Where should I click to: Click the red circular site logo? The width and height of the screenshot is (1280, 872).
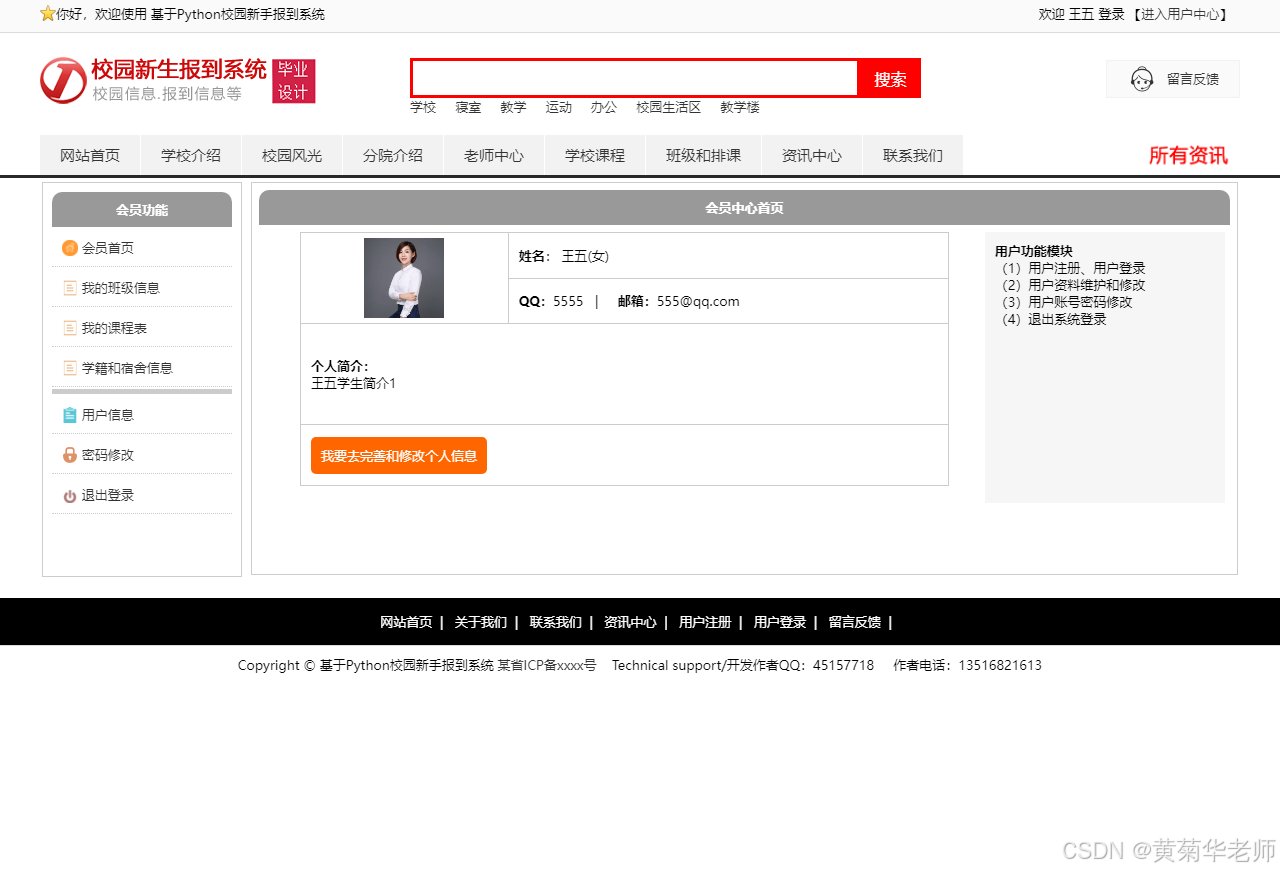(x=63, y=80)
